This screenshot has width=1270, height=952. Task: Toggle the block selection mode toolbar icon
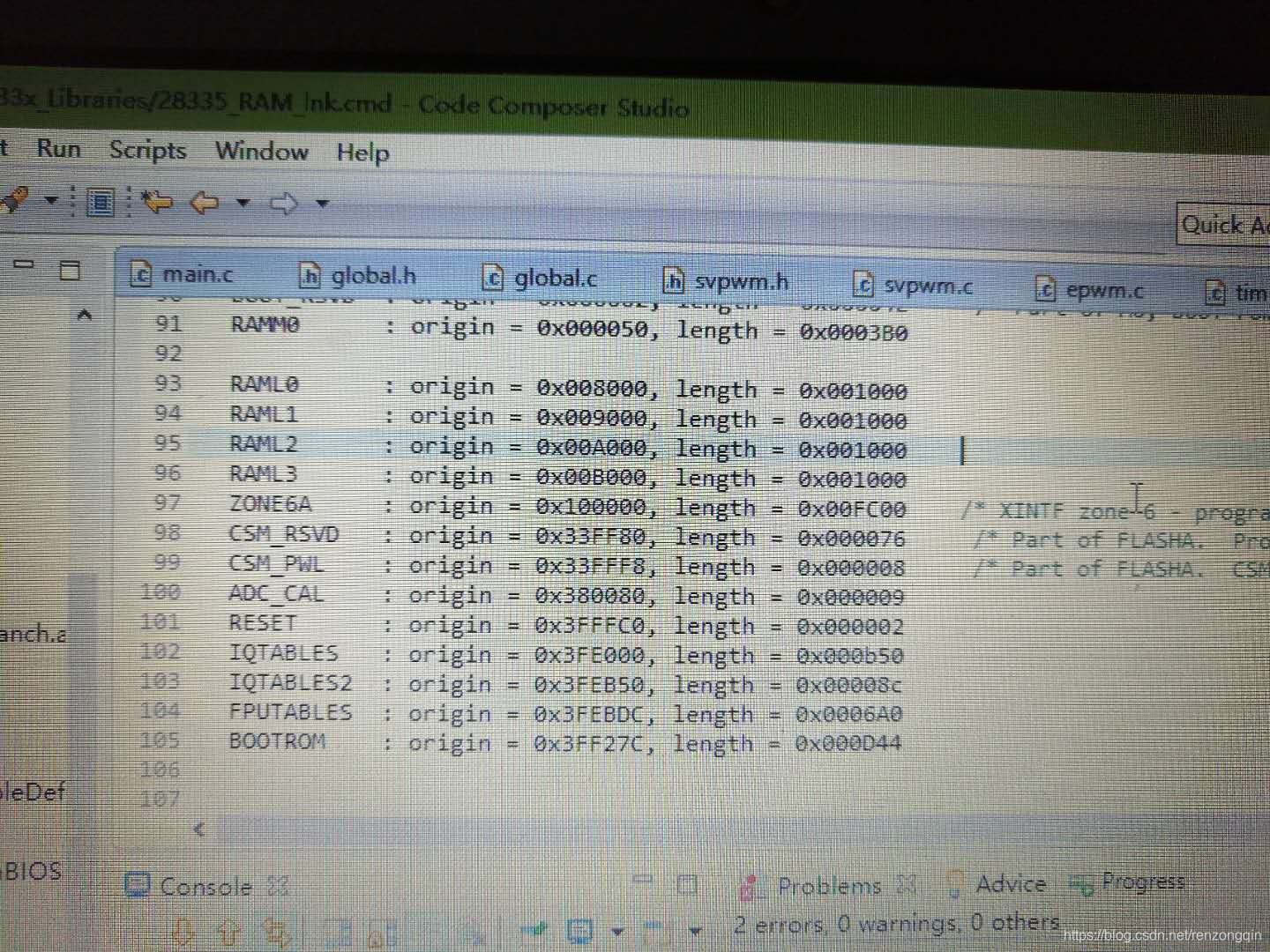tap(101, 203)
